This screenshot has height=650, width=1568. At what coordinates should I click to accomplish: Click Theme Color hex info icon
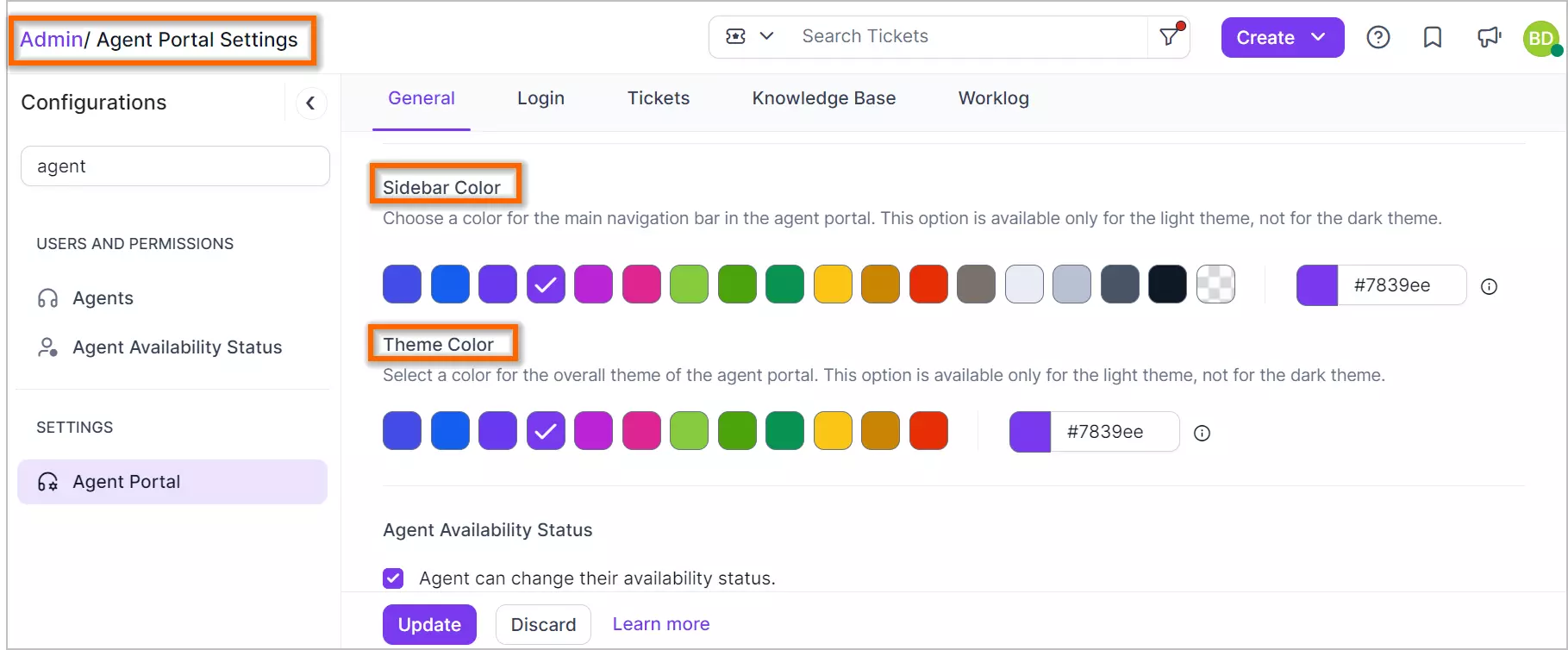pyautogui.click(x=1202, y=433)
